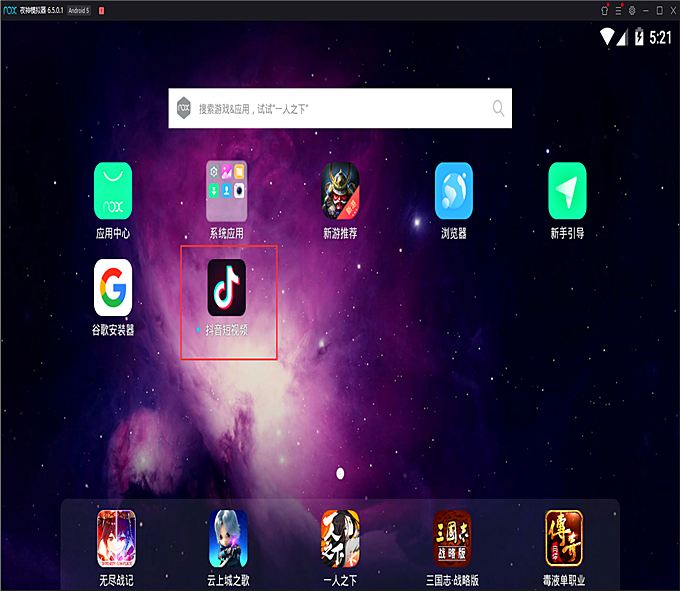The image size is (680, 591).
Task: Click the Nox hexagon logo in search bar
Action: 184,108
